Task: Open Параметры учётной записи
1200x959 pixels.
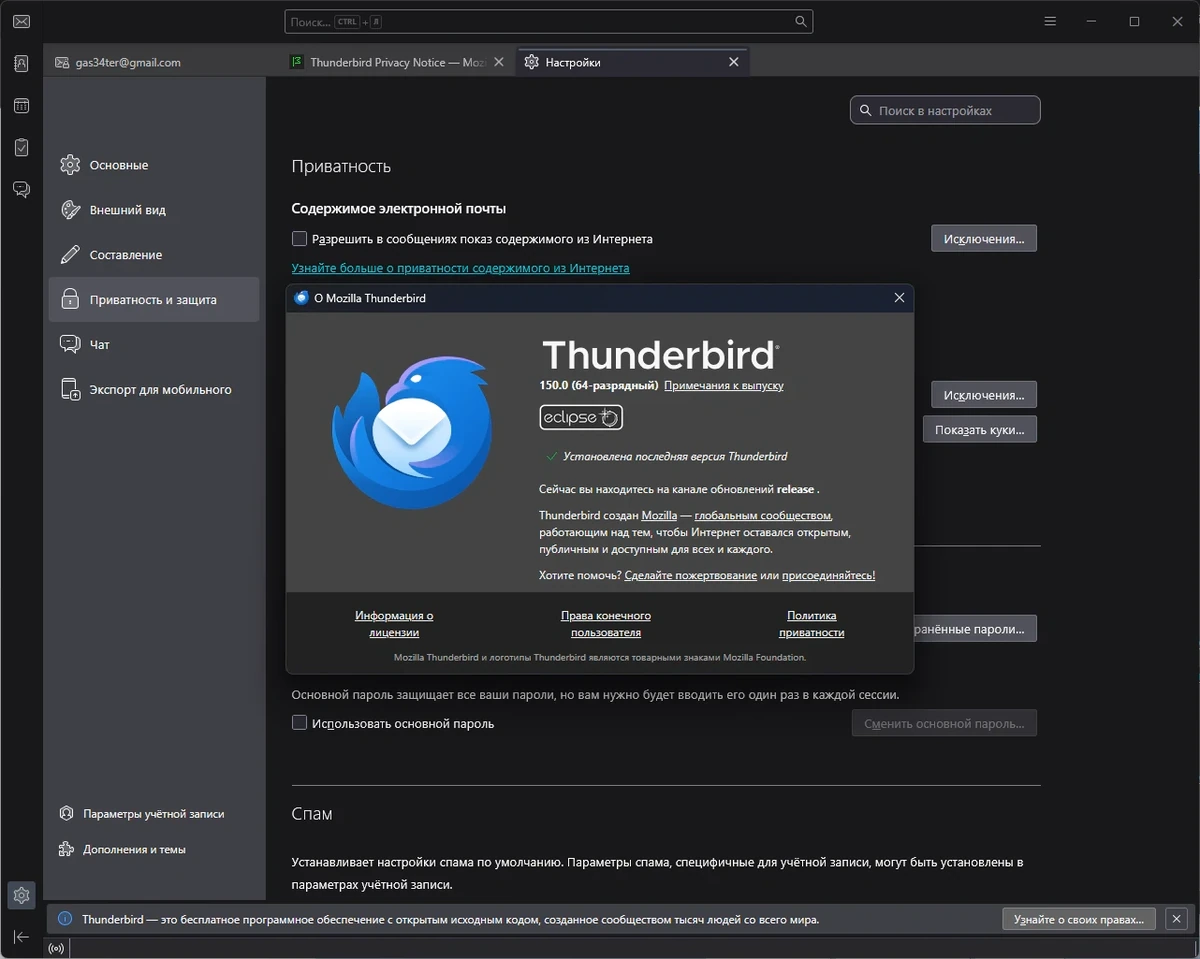Action: click(142, 814)
